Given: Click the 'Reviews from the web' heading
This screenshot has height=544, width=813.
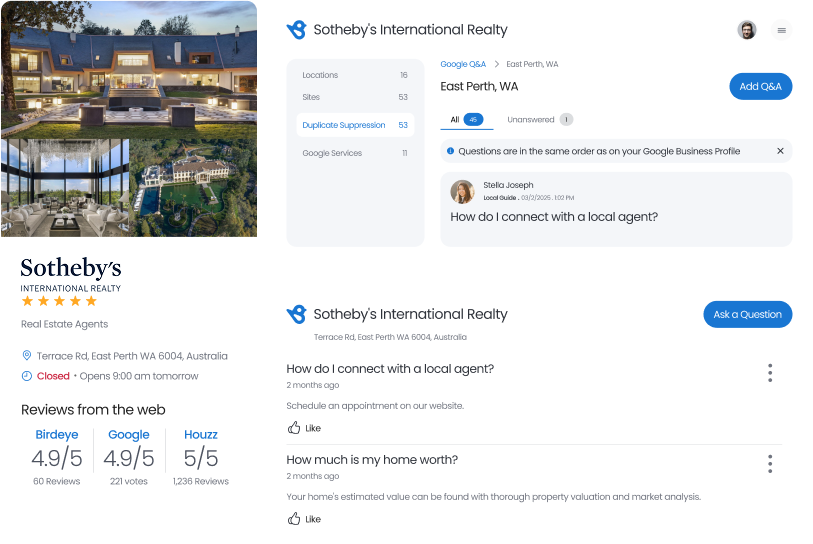Looking at the screenshot, I should point(93,410).
